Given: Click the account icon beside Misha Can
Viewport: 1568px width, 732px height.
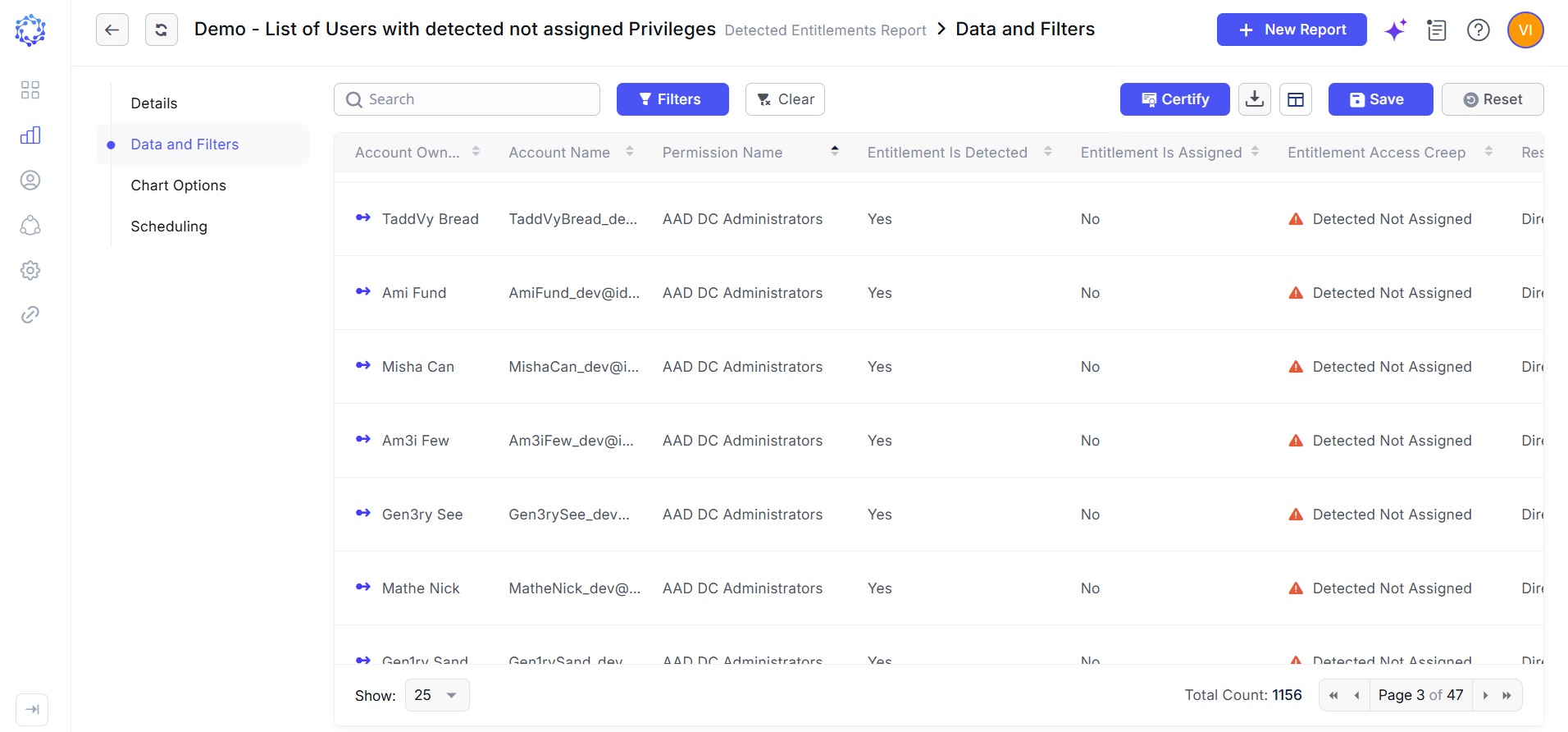Looking at the screenshot, I should [x=363, y=365].
